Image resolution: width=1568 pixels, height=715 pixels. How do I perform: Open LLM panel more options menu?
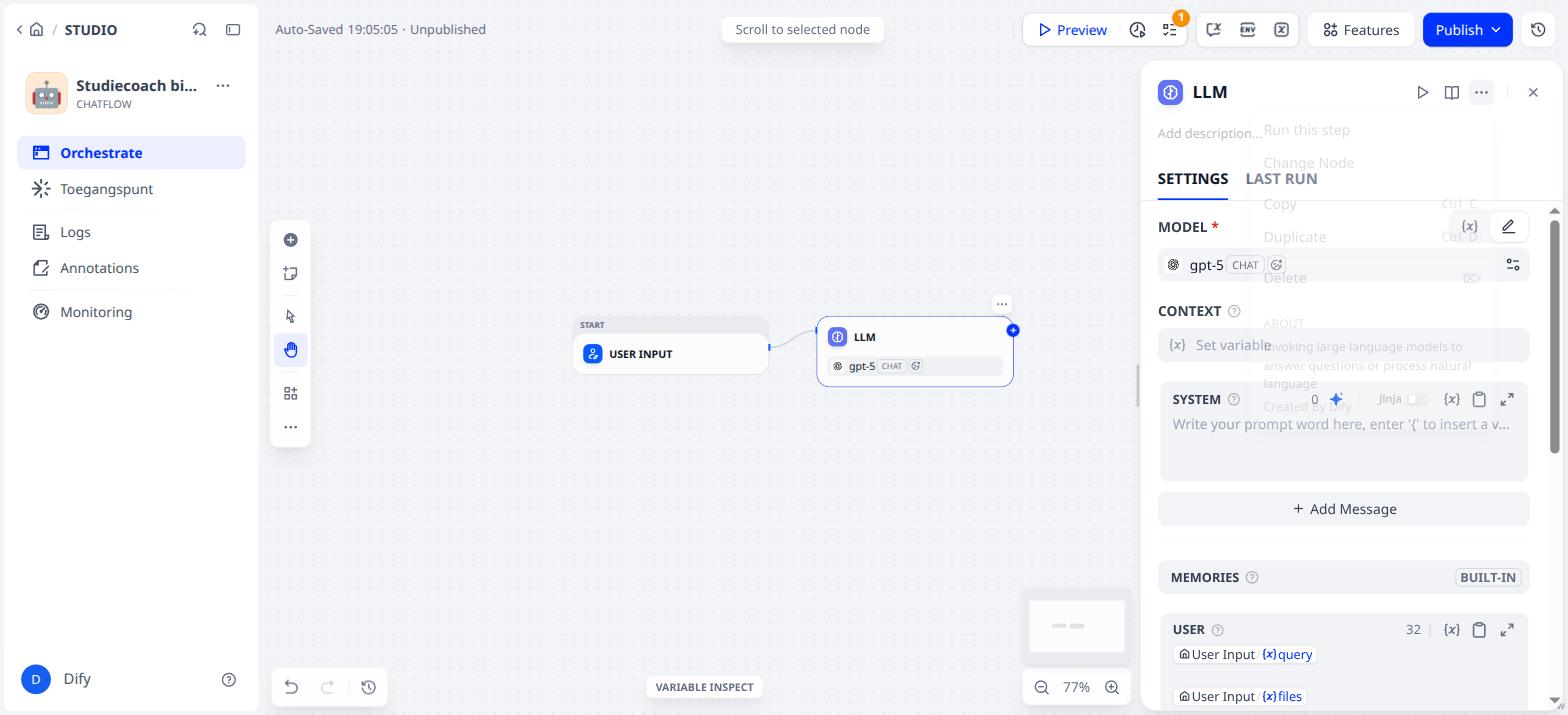pyautogui.click(x=1481, y=92)
